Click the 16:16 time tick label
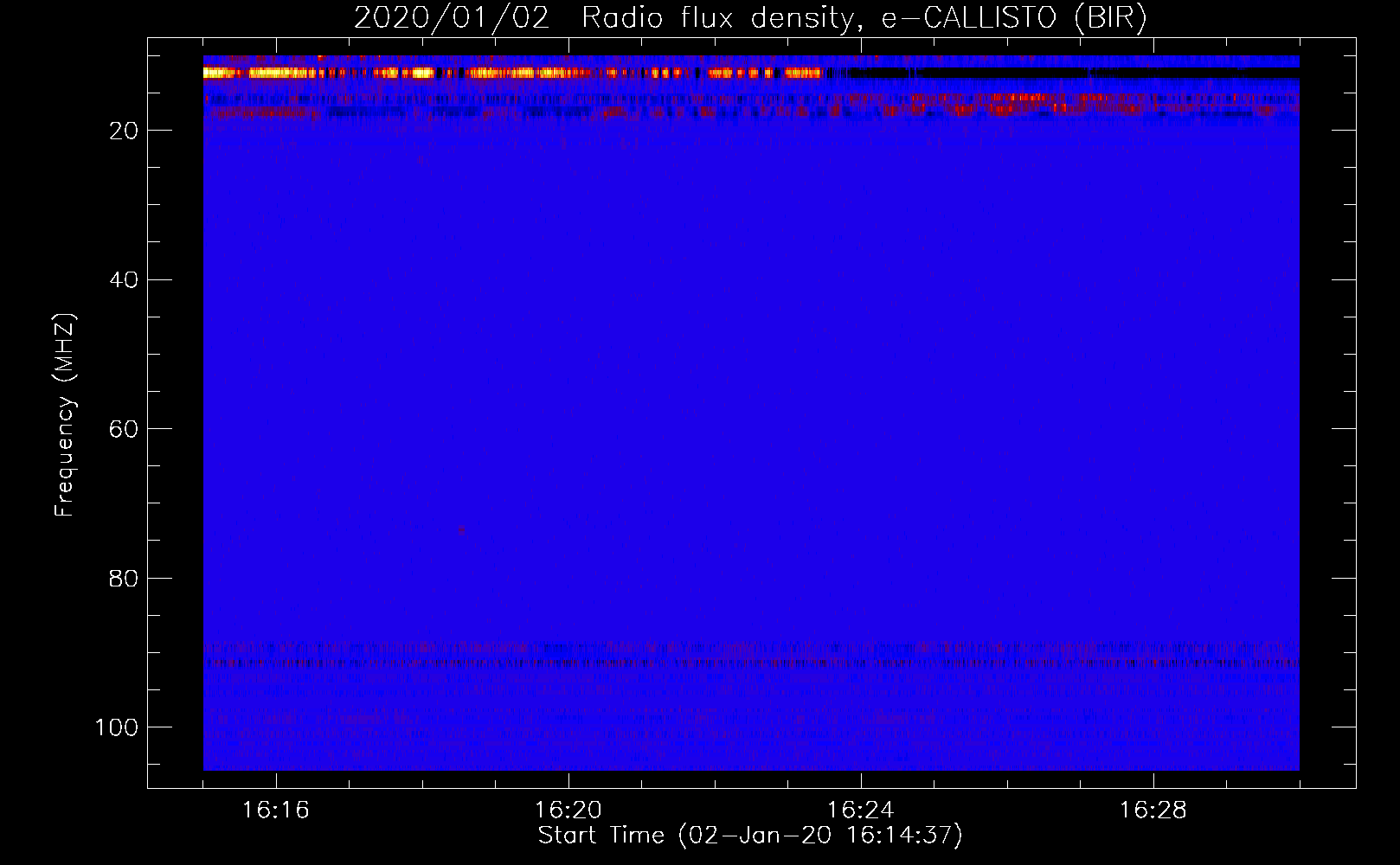The height and width of the screenshot is (865, 1400). (276, 811)
